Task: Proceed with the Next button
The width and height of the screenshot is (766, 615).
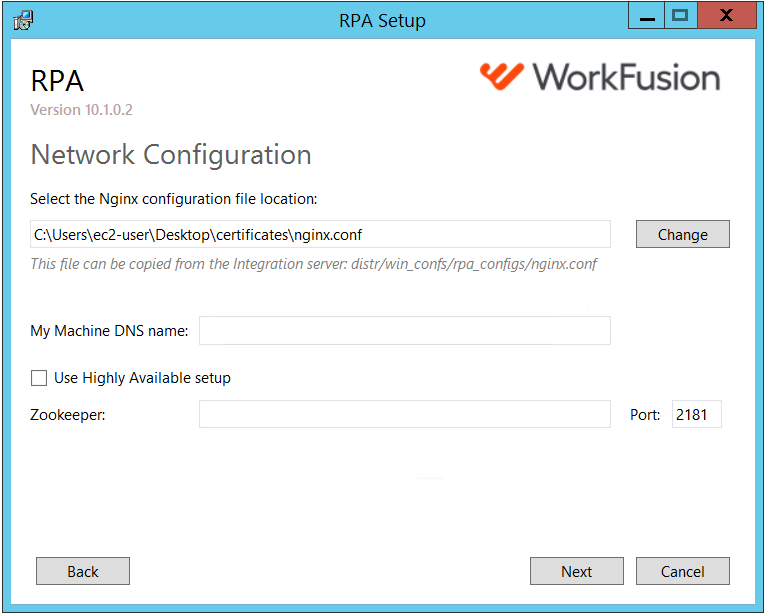Action: pyautogui.click(x=576, y=571)
